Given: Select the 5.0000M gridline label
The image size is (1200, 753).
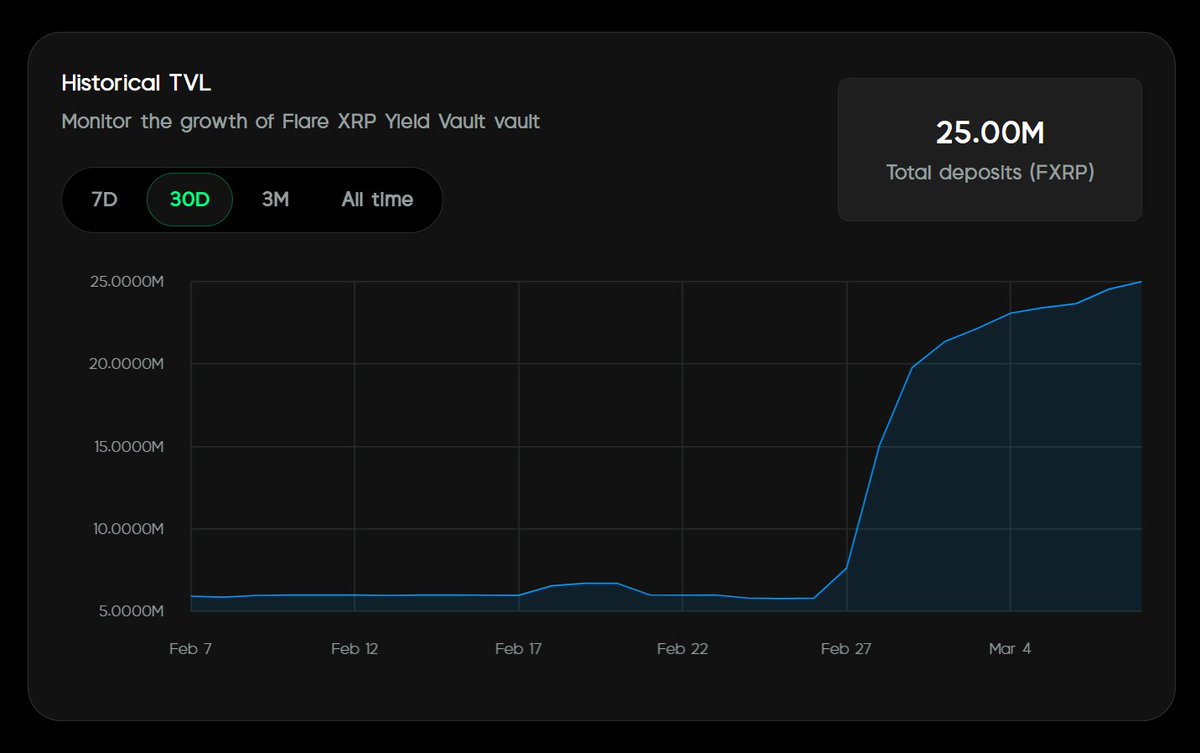Looking at the screenshot, I should point(133,609).
